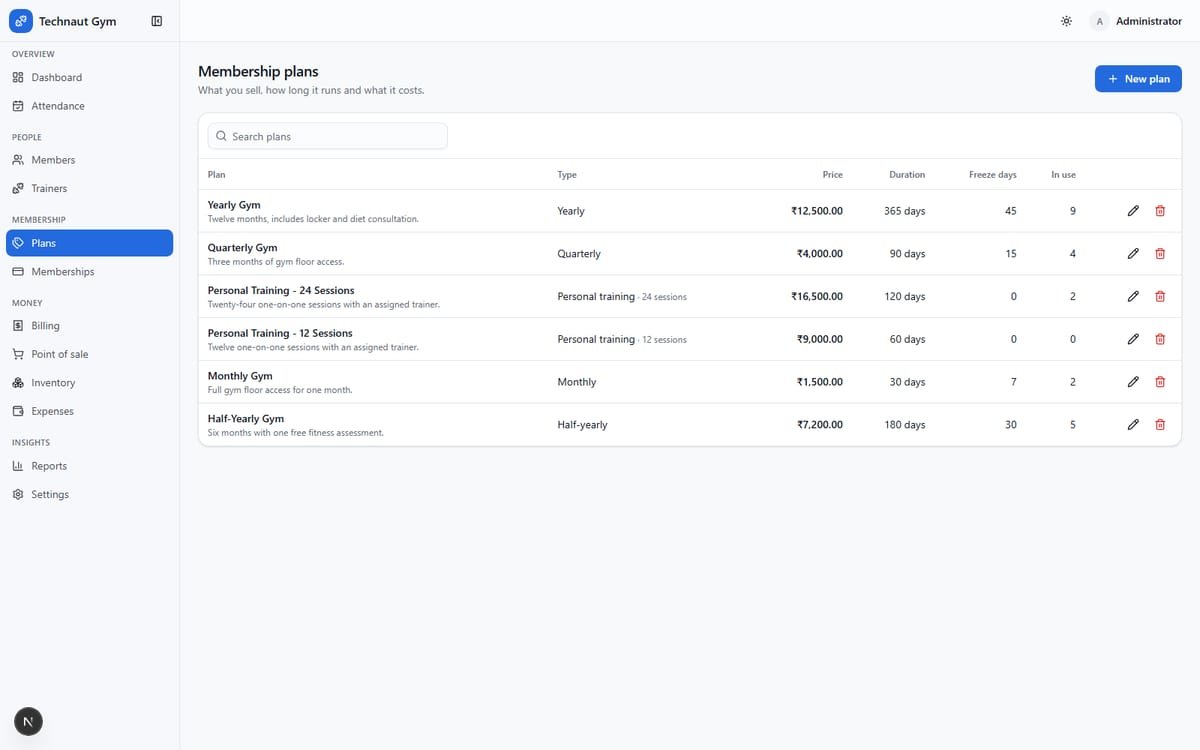Open Settings in the sidebar

point(89,494)
